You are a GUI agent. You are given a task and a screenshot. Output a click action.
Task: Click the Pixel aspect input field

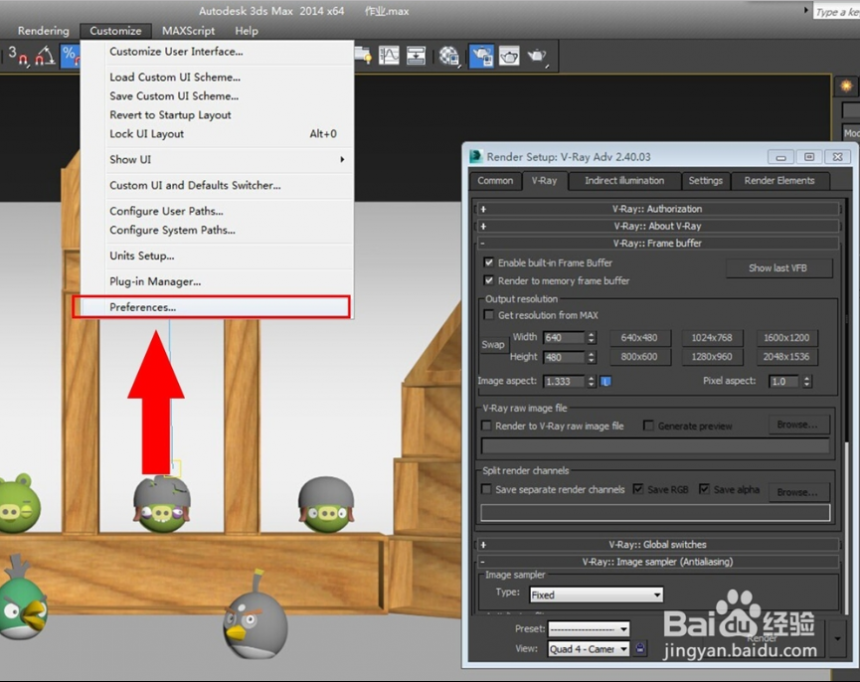(784, 381)
